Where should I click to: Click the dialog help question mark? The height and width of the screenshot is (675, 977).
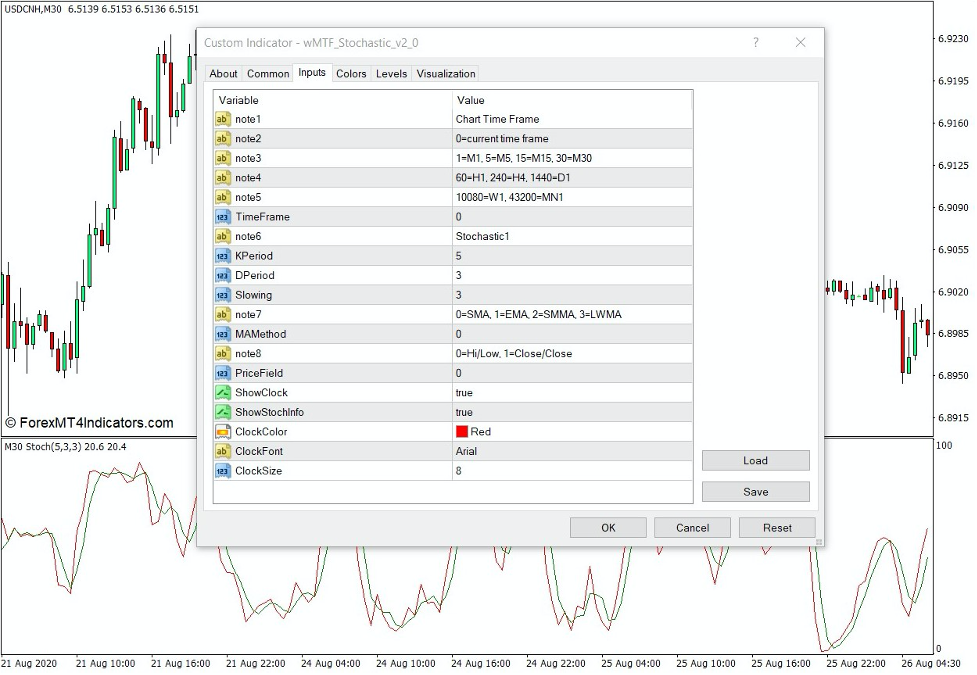click(x=756, y=43)
